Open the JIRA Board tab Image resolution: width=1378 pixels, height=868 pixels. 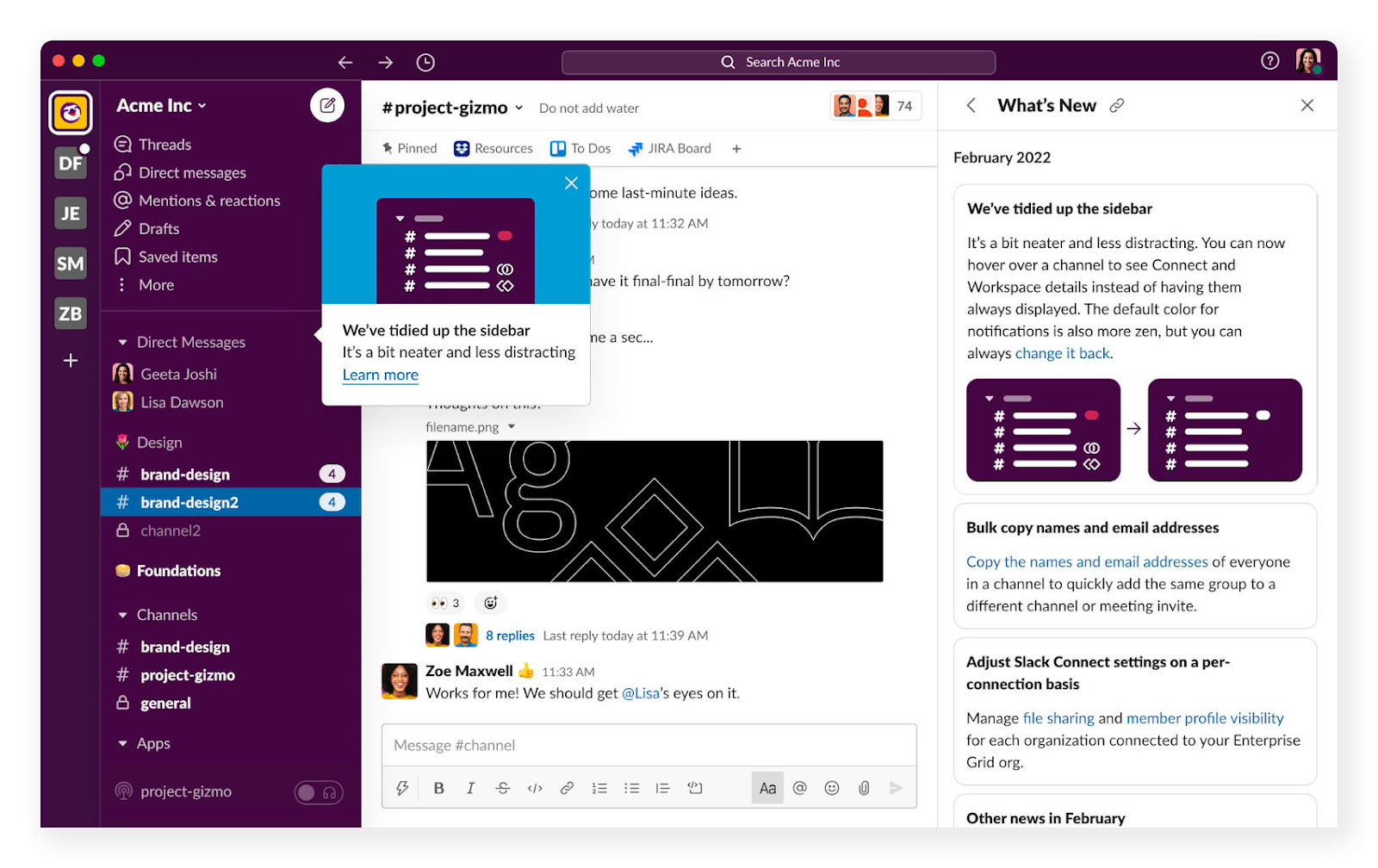(670, 149)
